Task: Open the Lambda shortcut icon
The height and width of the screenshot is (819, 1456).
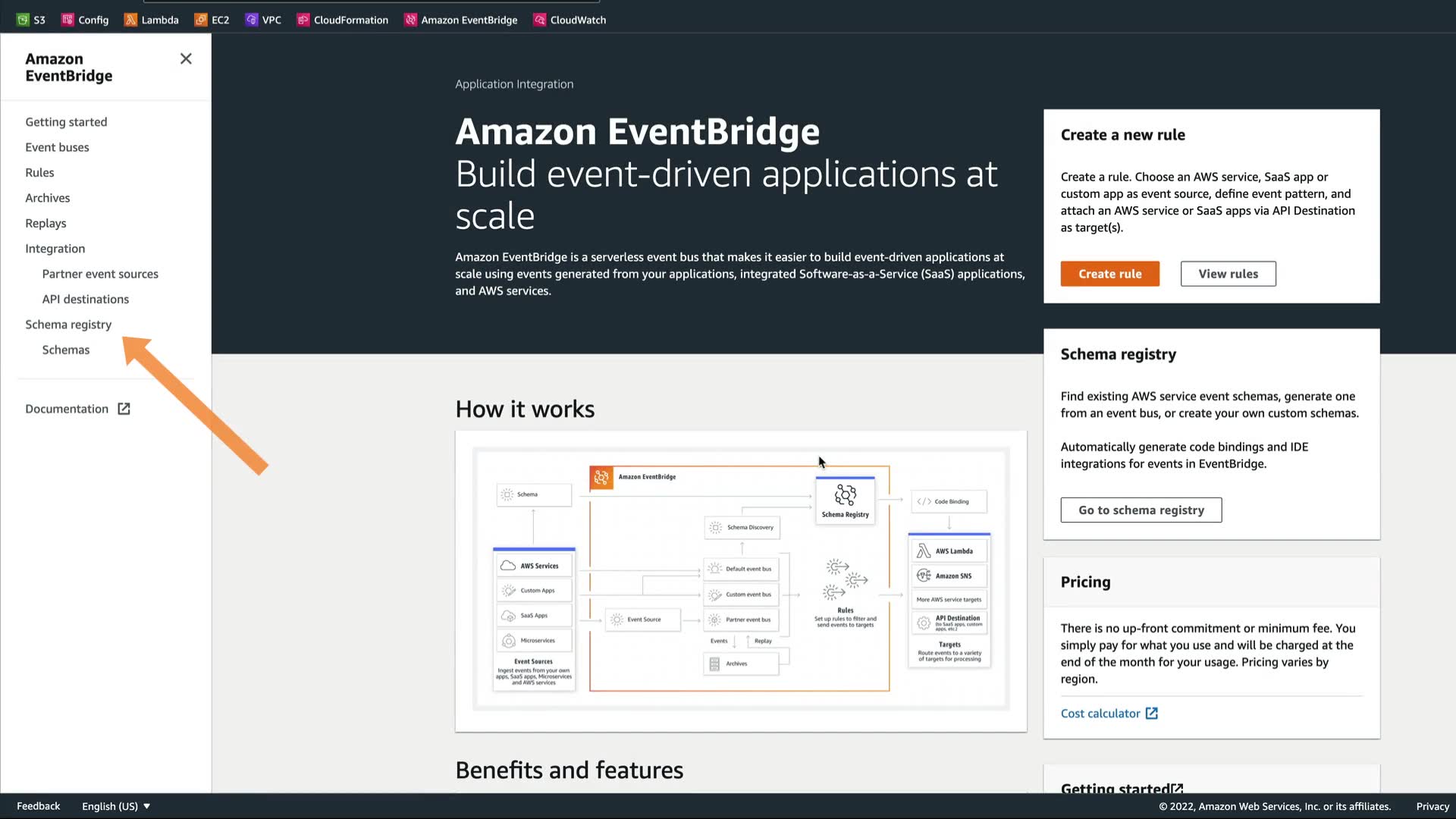Action: (x=130, y=20)
